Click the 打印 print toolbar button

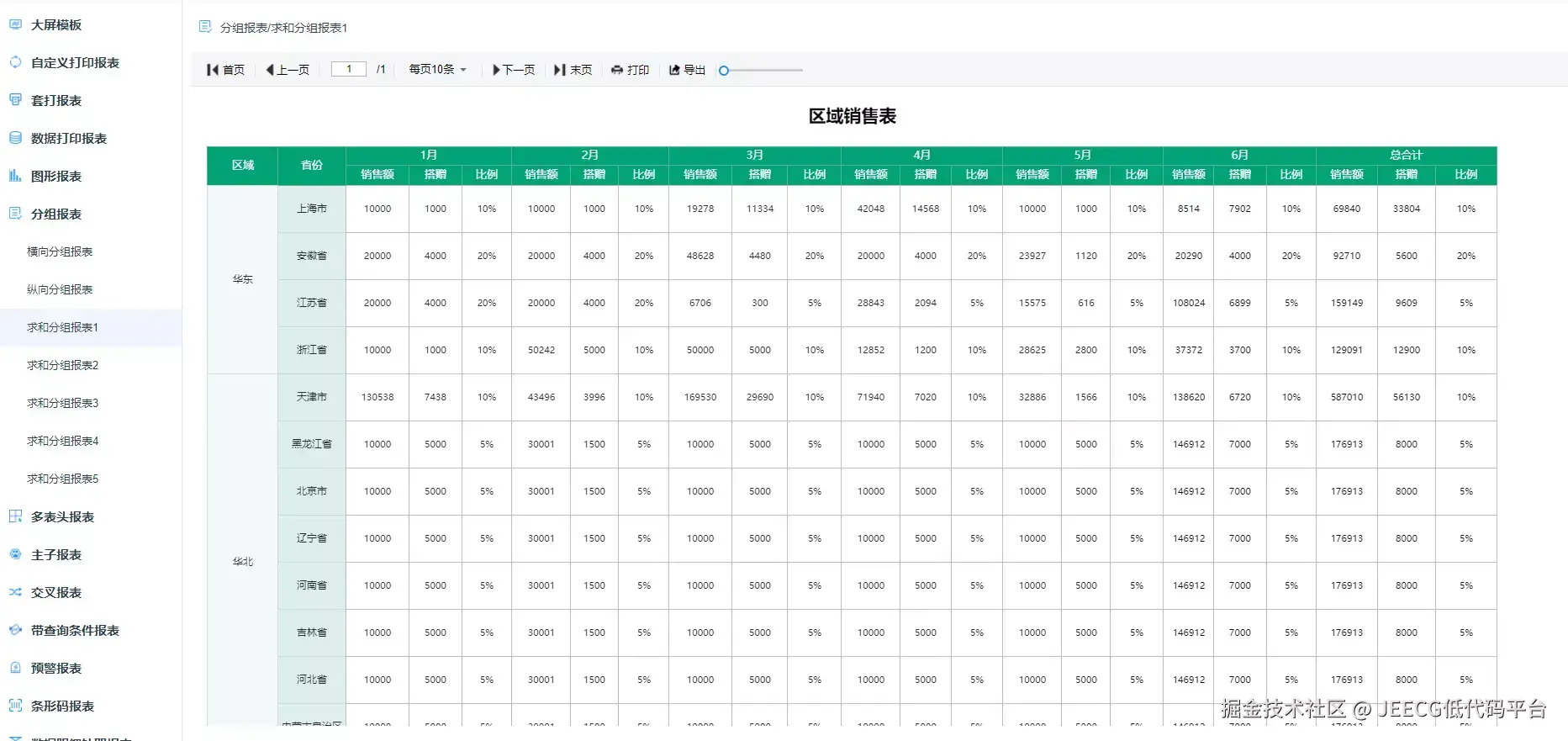coord(630,70)
